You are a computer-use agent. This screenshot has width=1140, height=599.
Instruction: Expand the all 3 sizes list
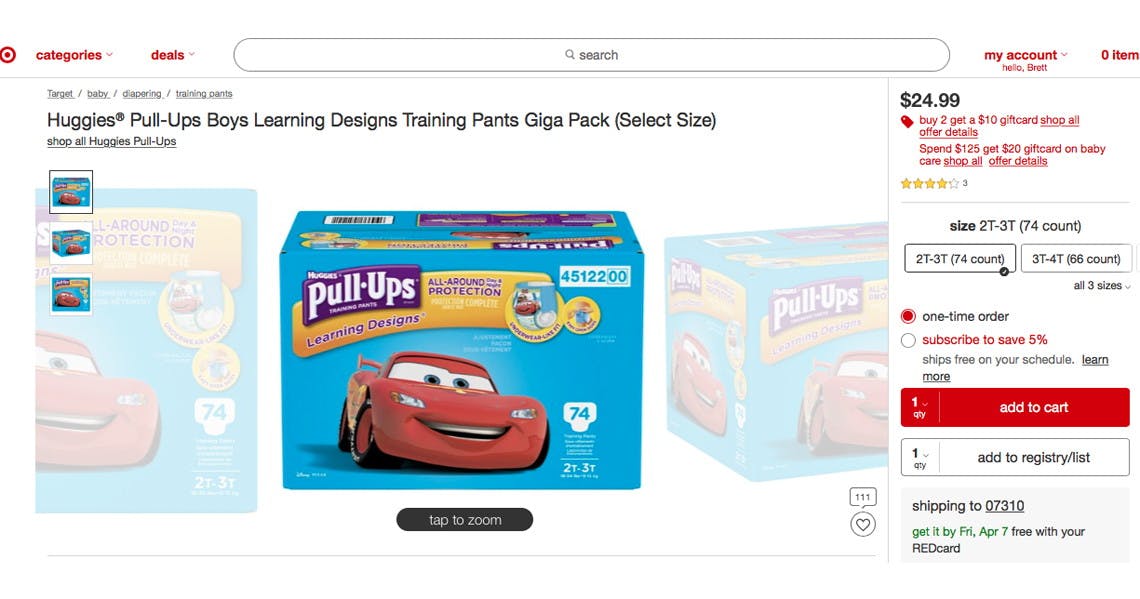[x=1101, y=286]
